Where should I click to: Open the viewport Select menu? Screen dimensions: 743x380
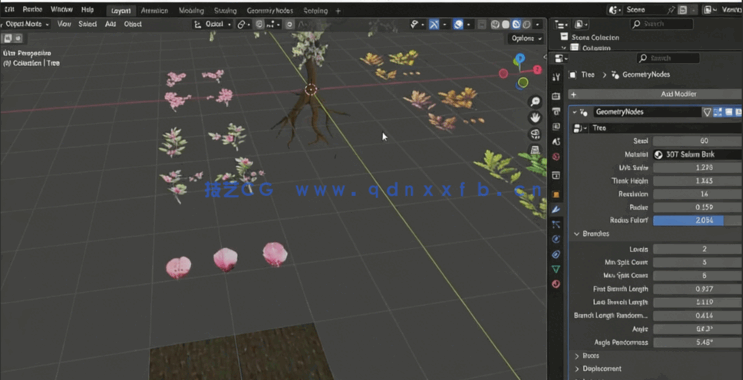point(88,24)
